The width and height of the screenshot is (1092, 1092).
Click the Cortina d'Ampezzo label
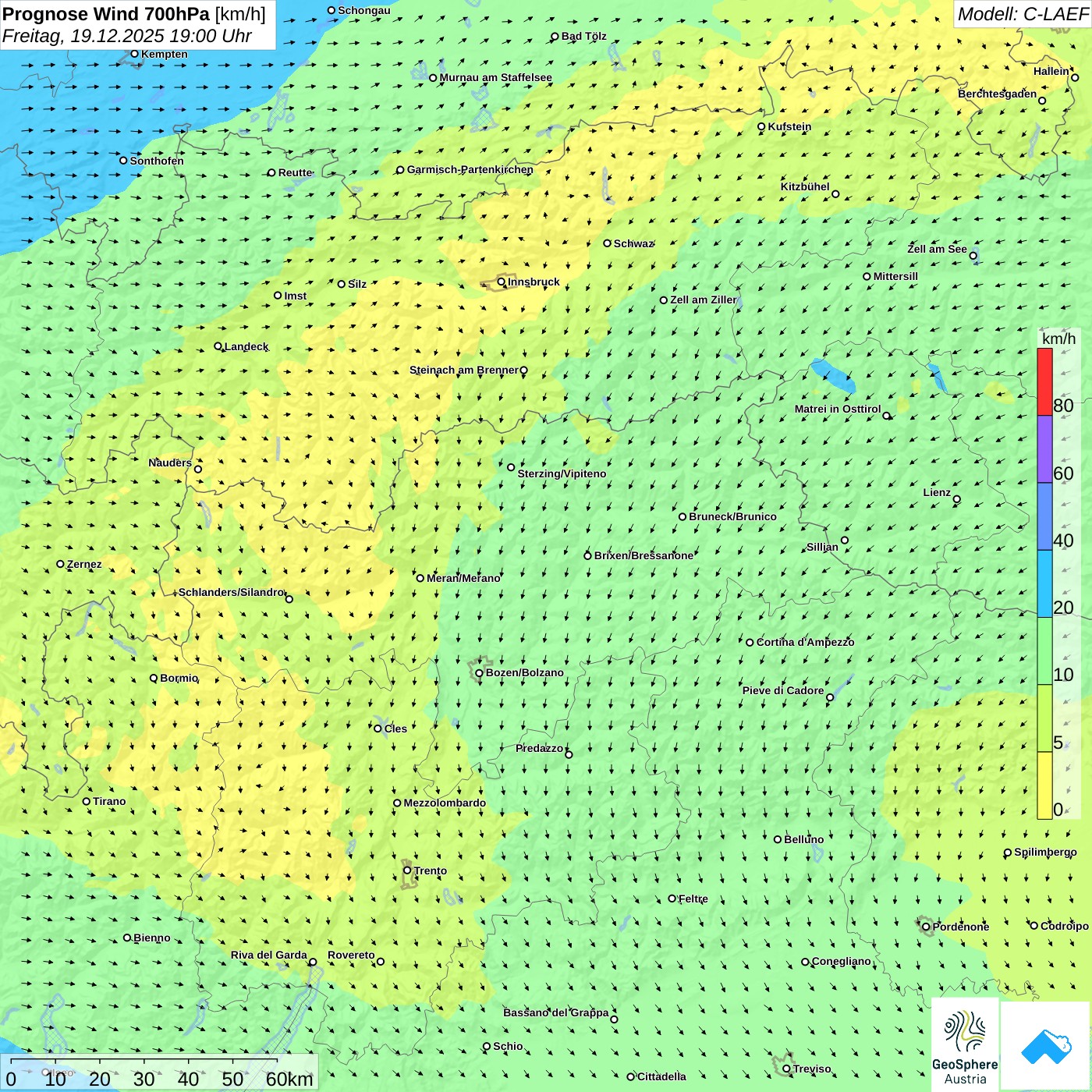tap(805, 642)
